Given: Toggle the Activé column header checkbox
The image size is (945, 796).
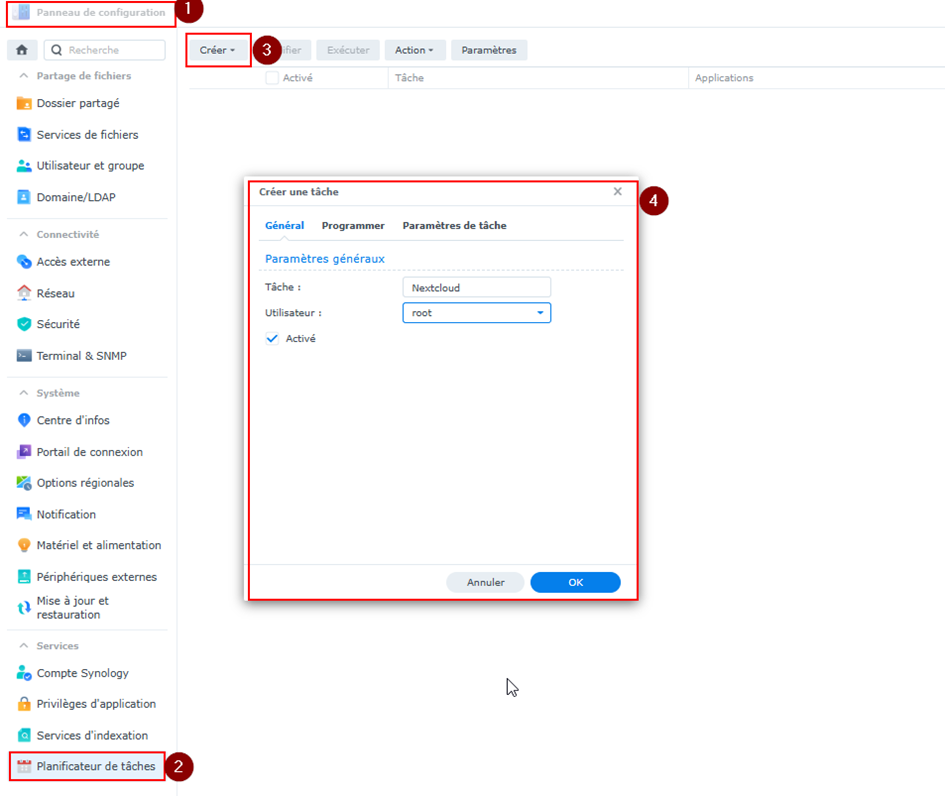Looking at the screenshot, I should coord(272,78).
